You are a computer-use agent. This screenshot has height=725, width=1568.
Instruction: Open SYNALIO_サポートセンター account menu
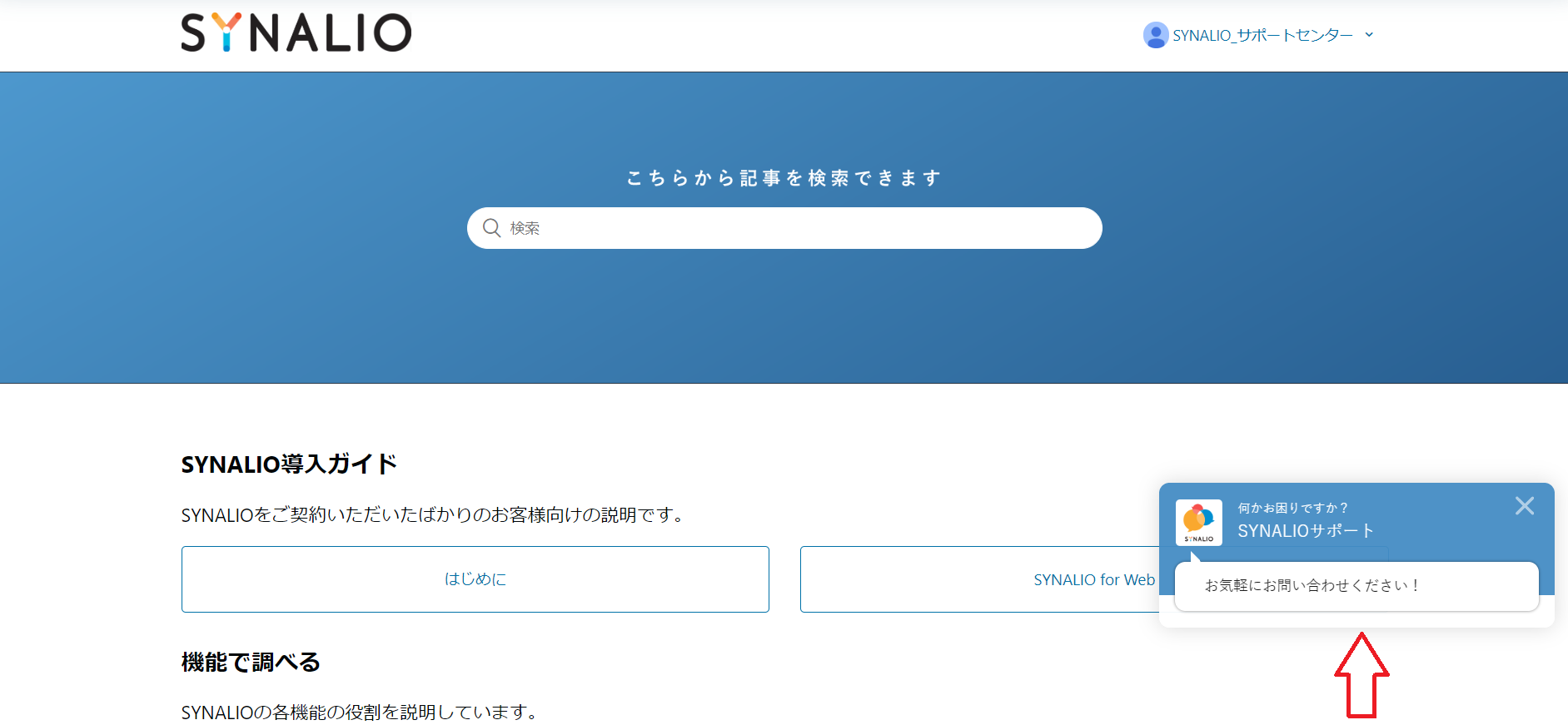pos(1262,35)
